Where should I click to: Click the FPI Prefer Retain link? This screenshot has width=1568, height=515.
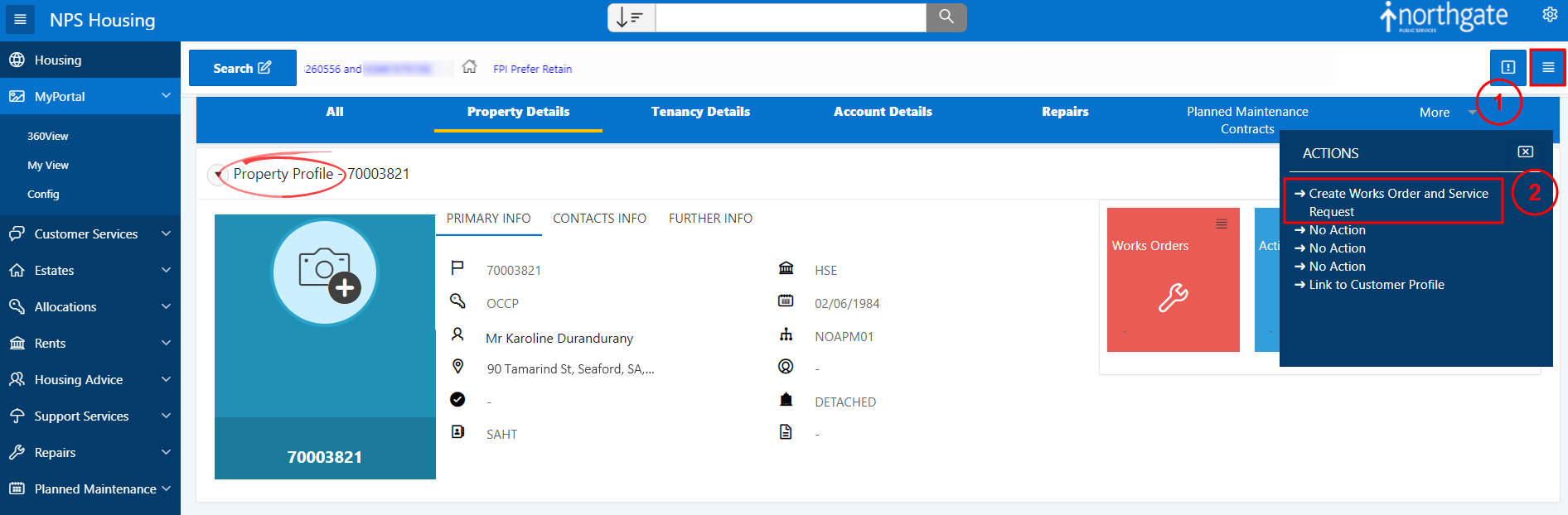click(533, 69)
